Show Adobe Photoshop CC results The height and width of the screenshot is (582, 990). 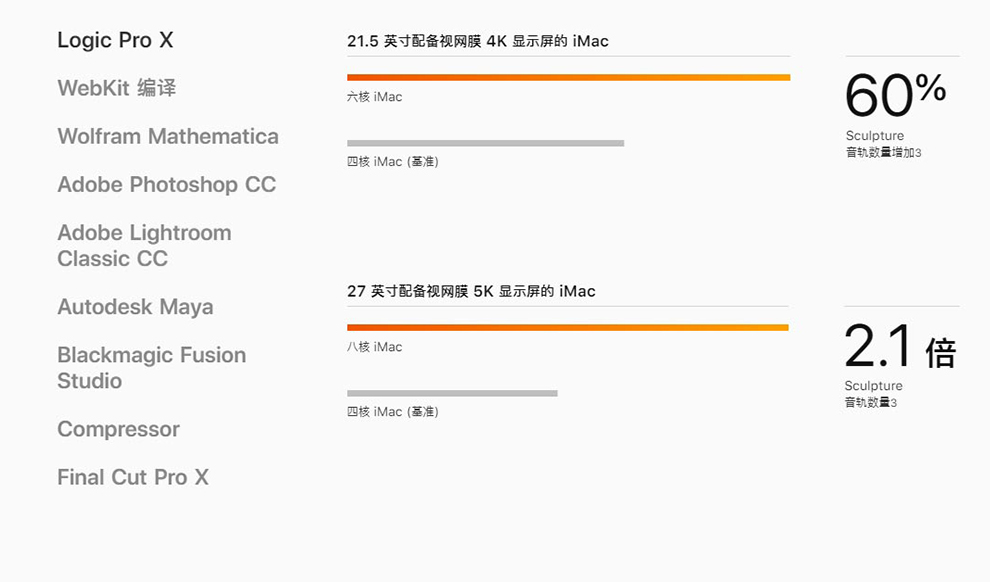[x=167, y=184]
